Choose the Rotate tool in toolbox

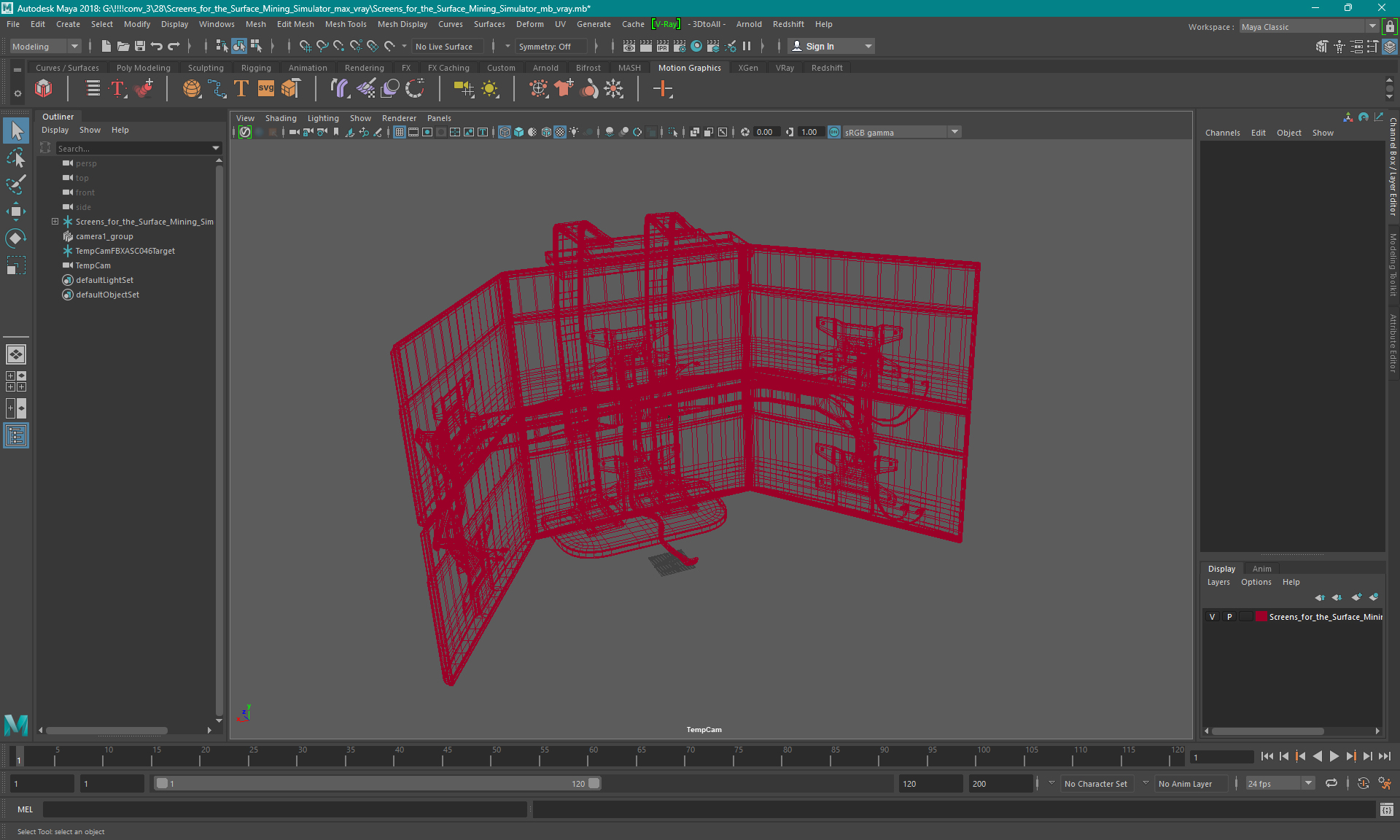click(16, 238)
